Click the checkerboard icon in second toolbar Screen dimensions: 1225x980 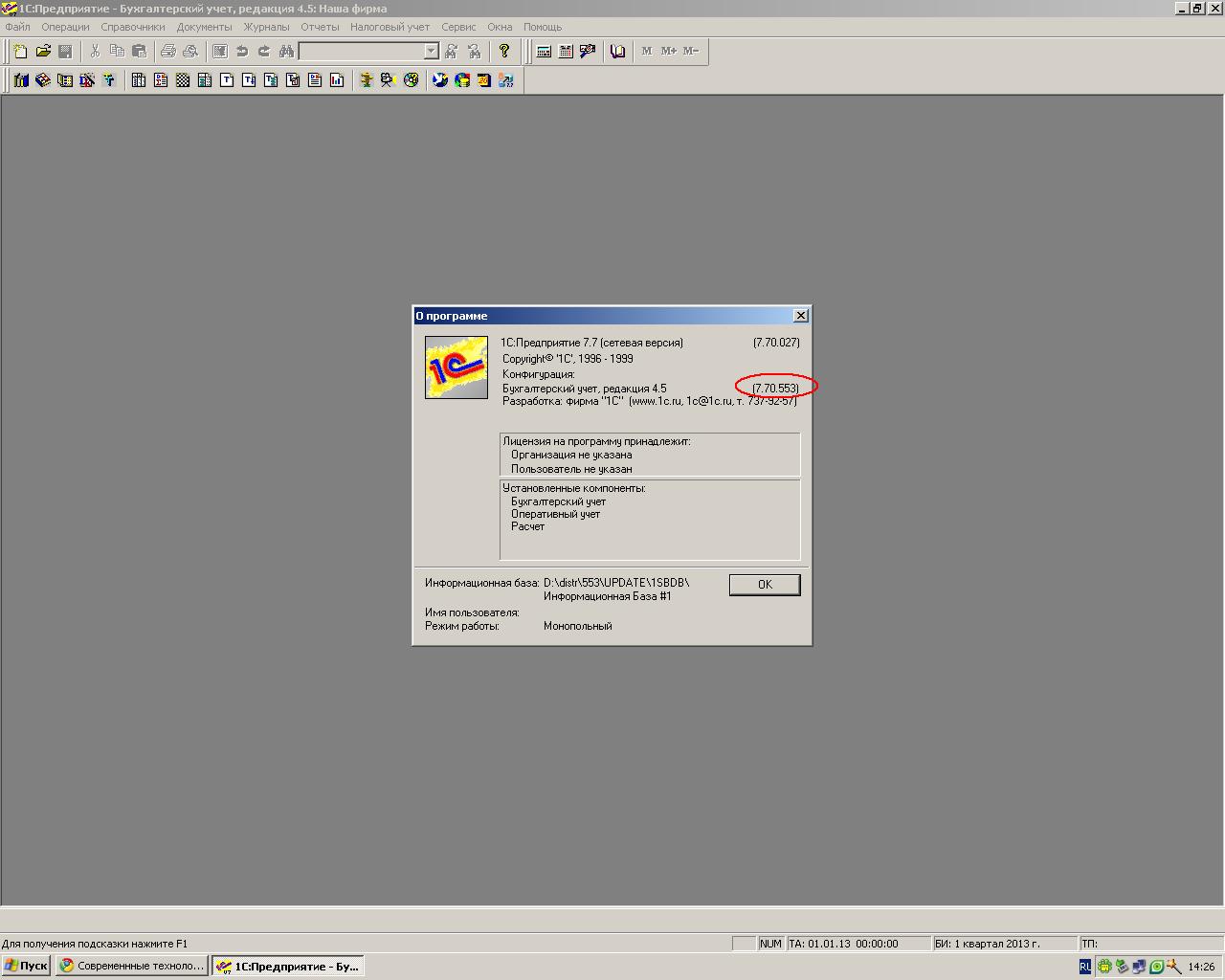coord(183,80)
